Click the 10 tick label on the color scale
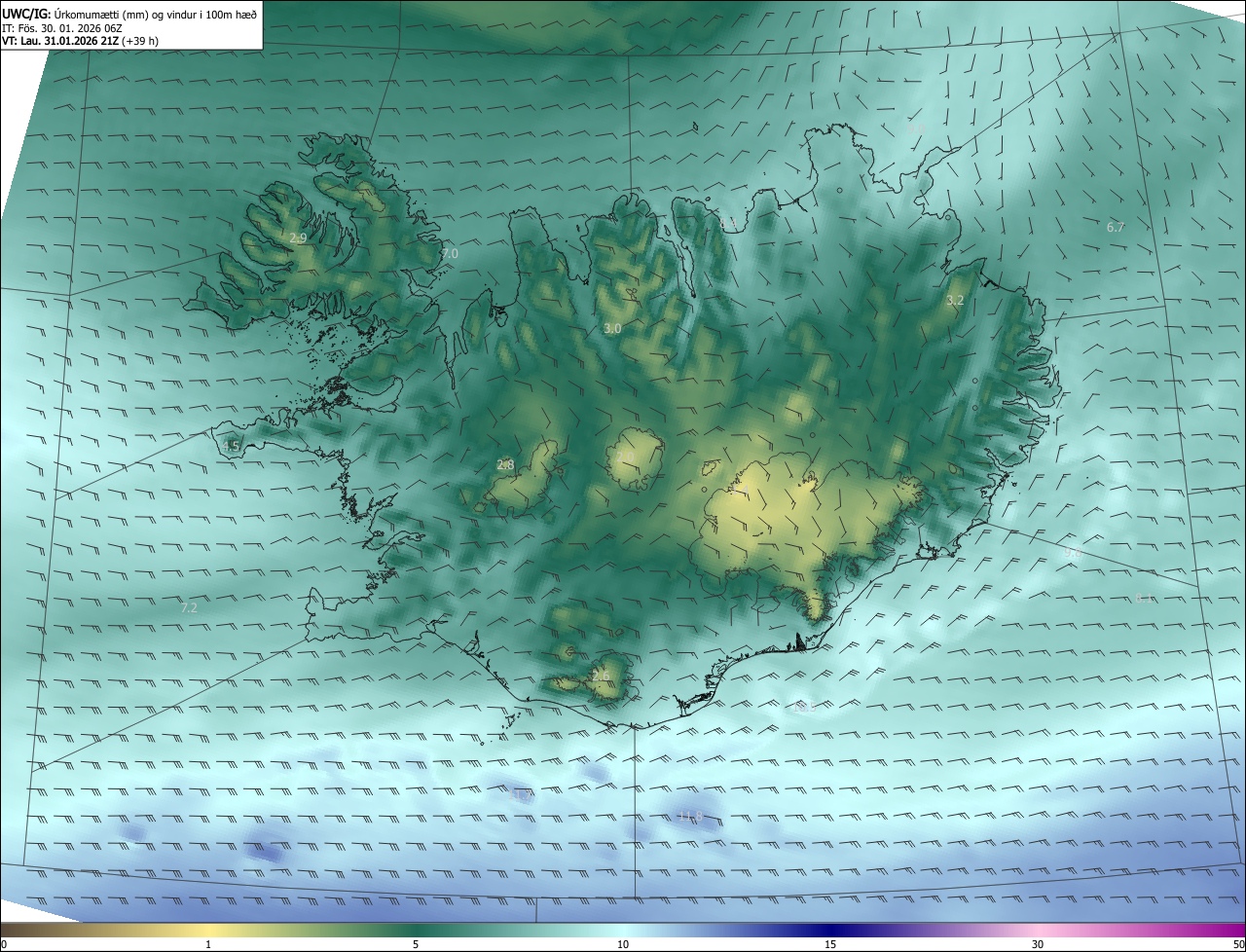1246x952 pixels. (623, 944)
